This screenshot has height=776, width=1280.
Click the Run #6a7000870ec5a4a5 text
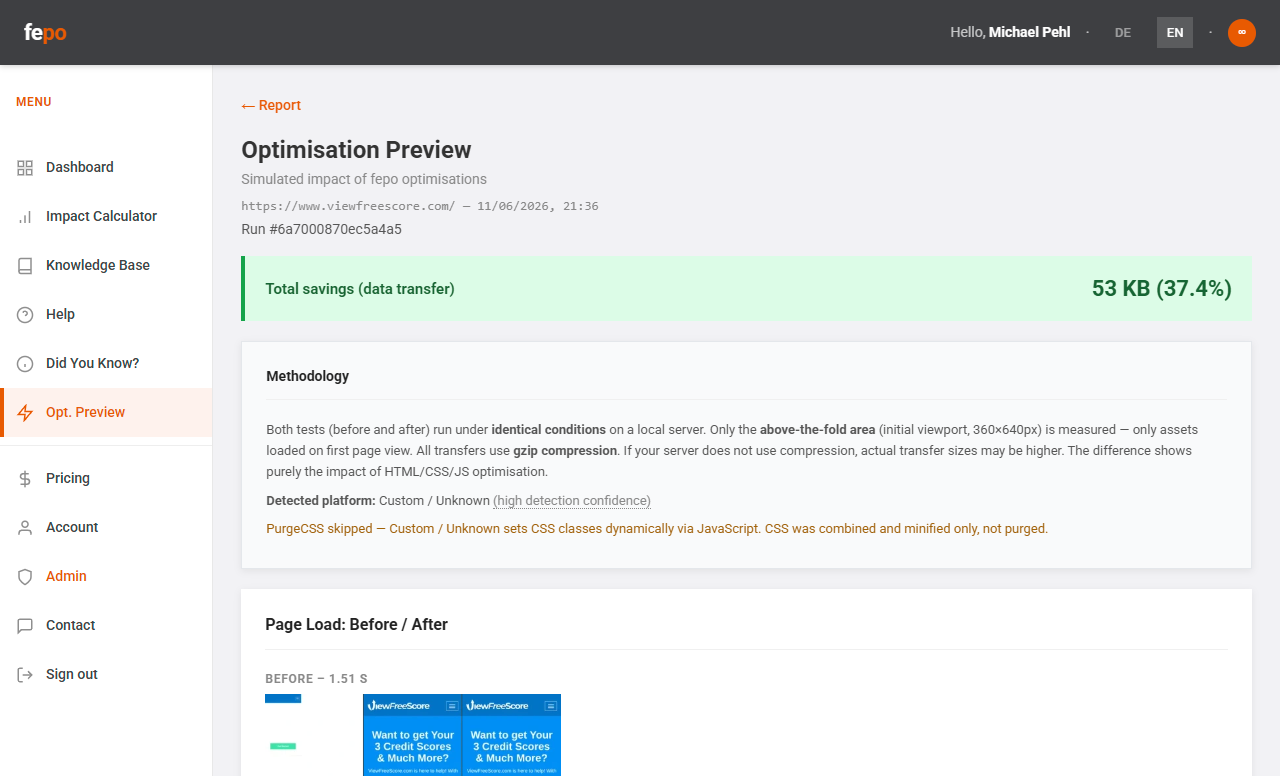coord(321,229)
